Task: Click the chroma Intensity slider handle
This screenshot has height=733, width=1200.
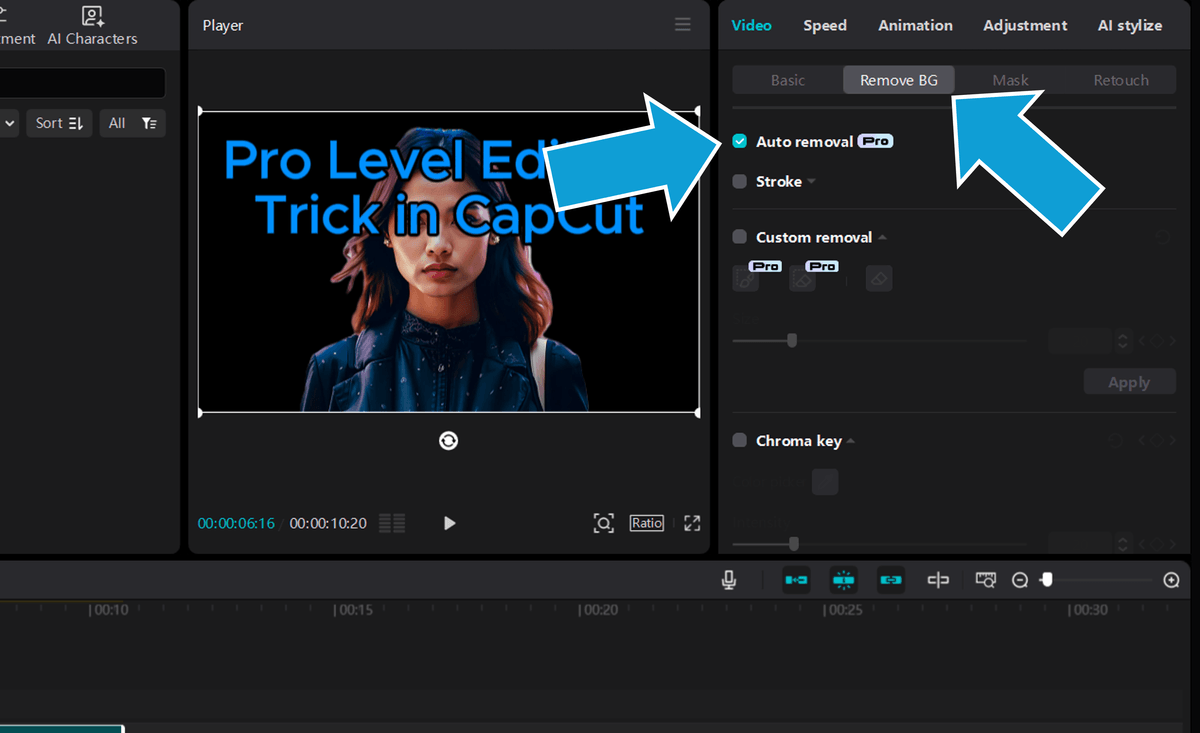Action: tap(794, 544)
